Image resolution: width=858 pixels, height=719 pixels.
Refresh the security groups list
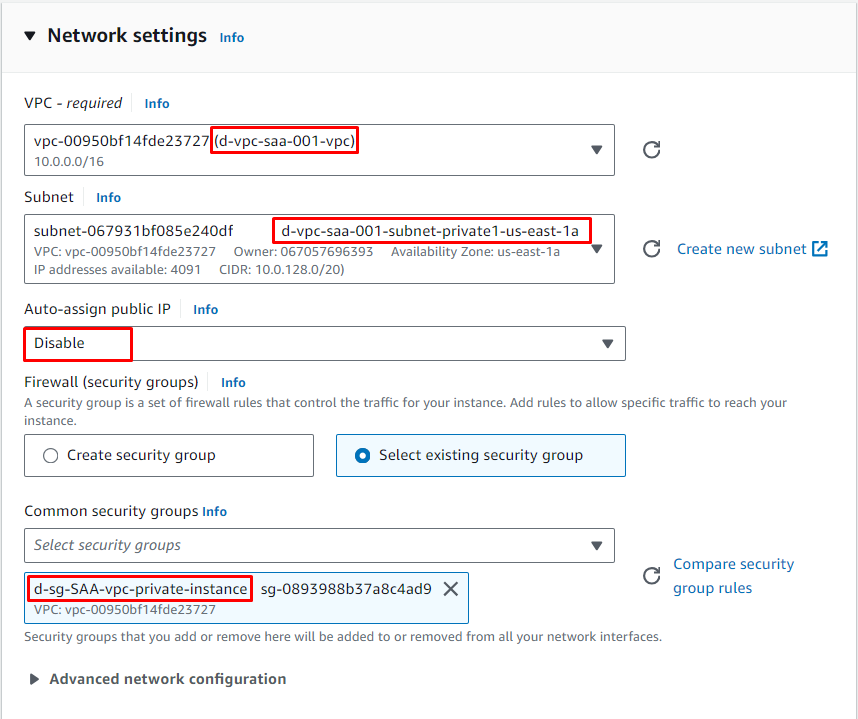tap(651, 576)
